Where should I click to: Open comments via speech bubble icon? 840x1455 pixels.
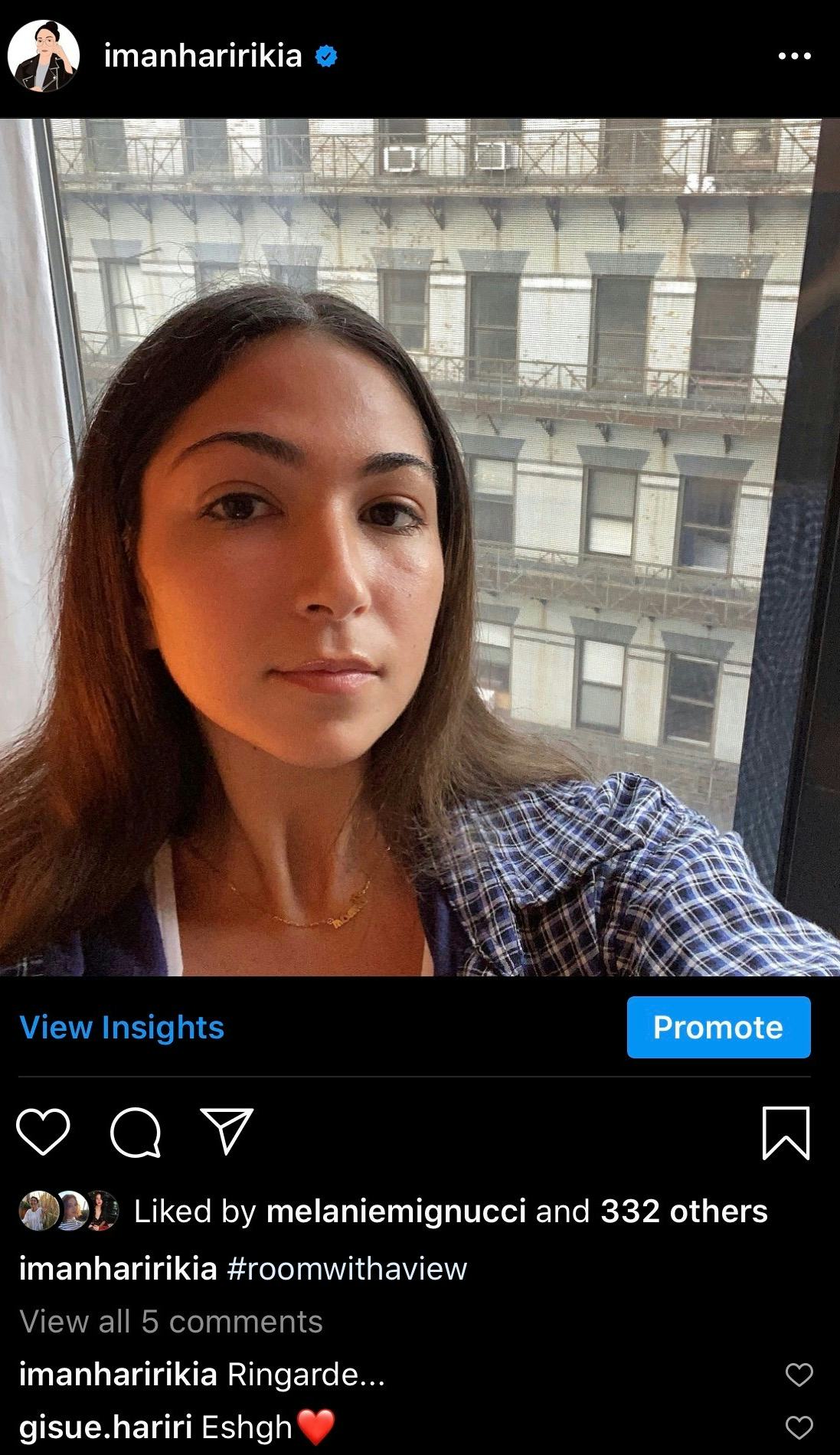(x=136, y=1132)
